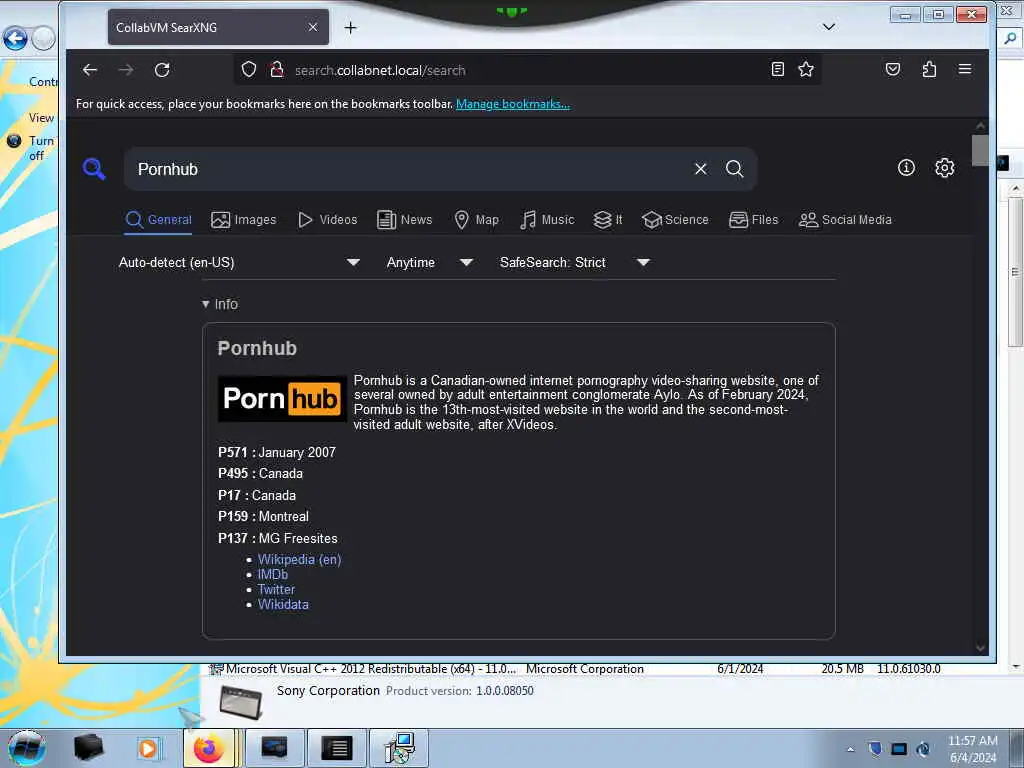1024x768 pixels.
Task: Select the General search category
Action: (159, 220)
